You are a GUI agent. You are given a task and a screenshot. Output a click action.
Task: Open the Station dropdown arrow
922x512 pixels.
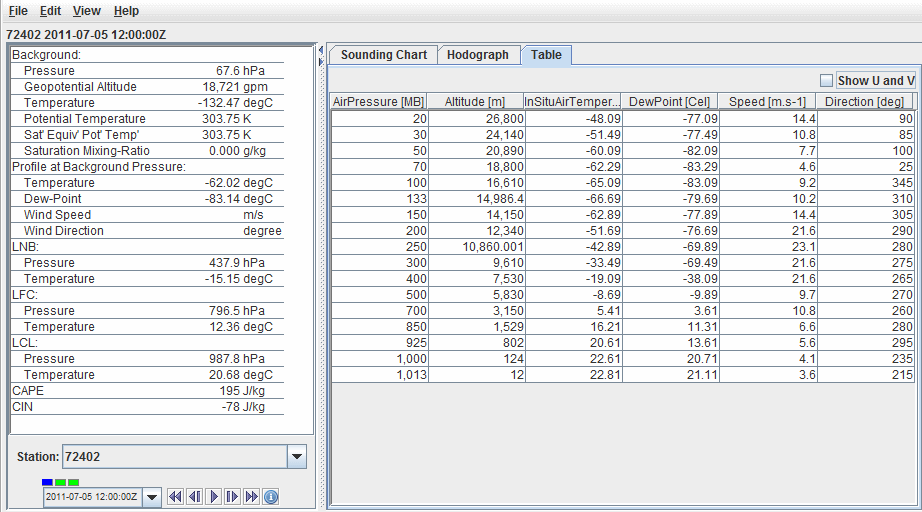297,457
